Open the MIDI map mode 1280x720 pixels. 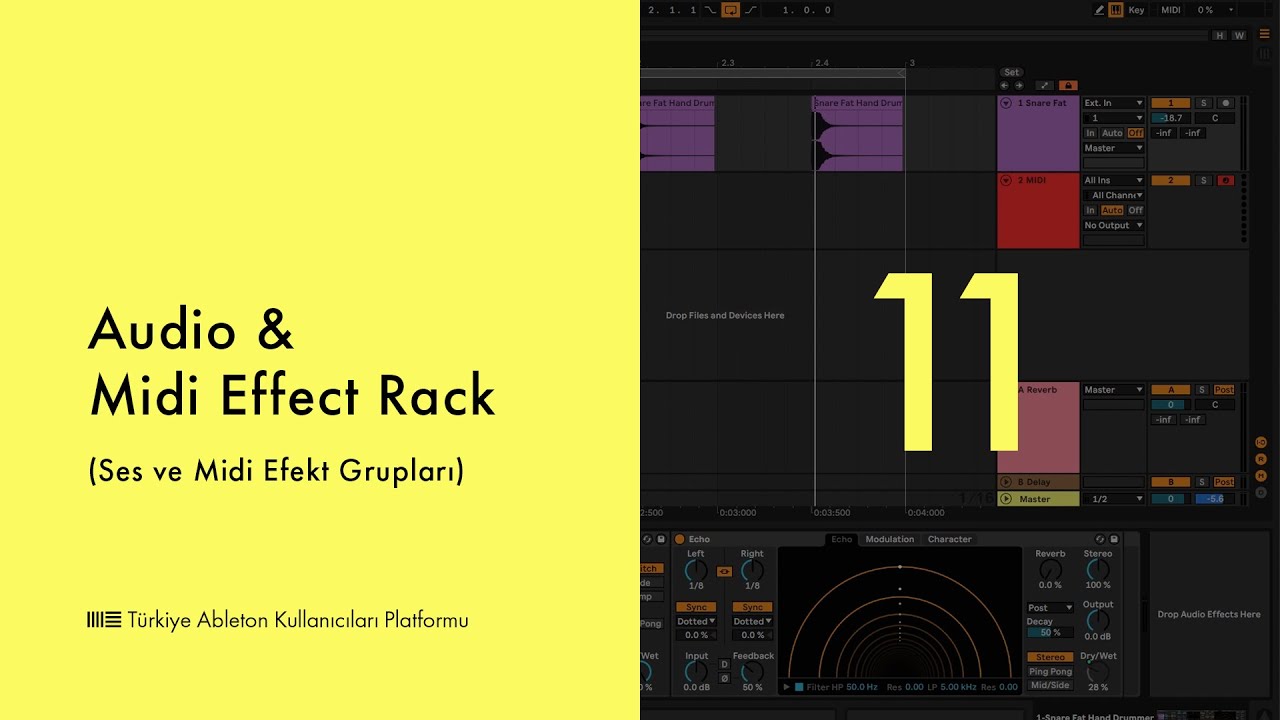(1171, 10)
